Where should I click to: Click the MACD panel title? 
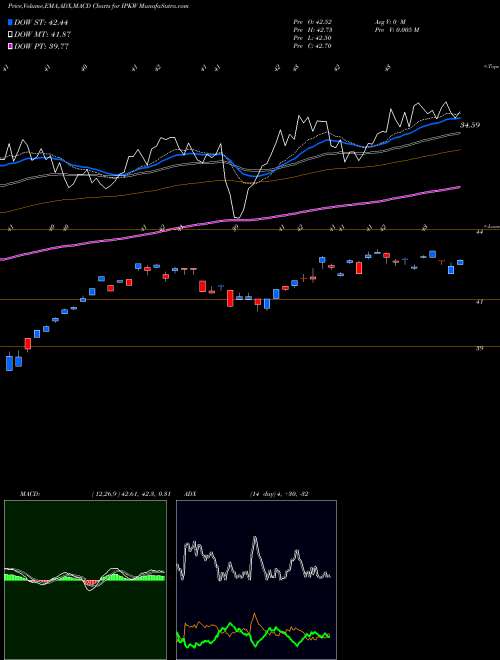(29, 494)
